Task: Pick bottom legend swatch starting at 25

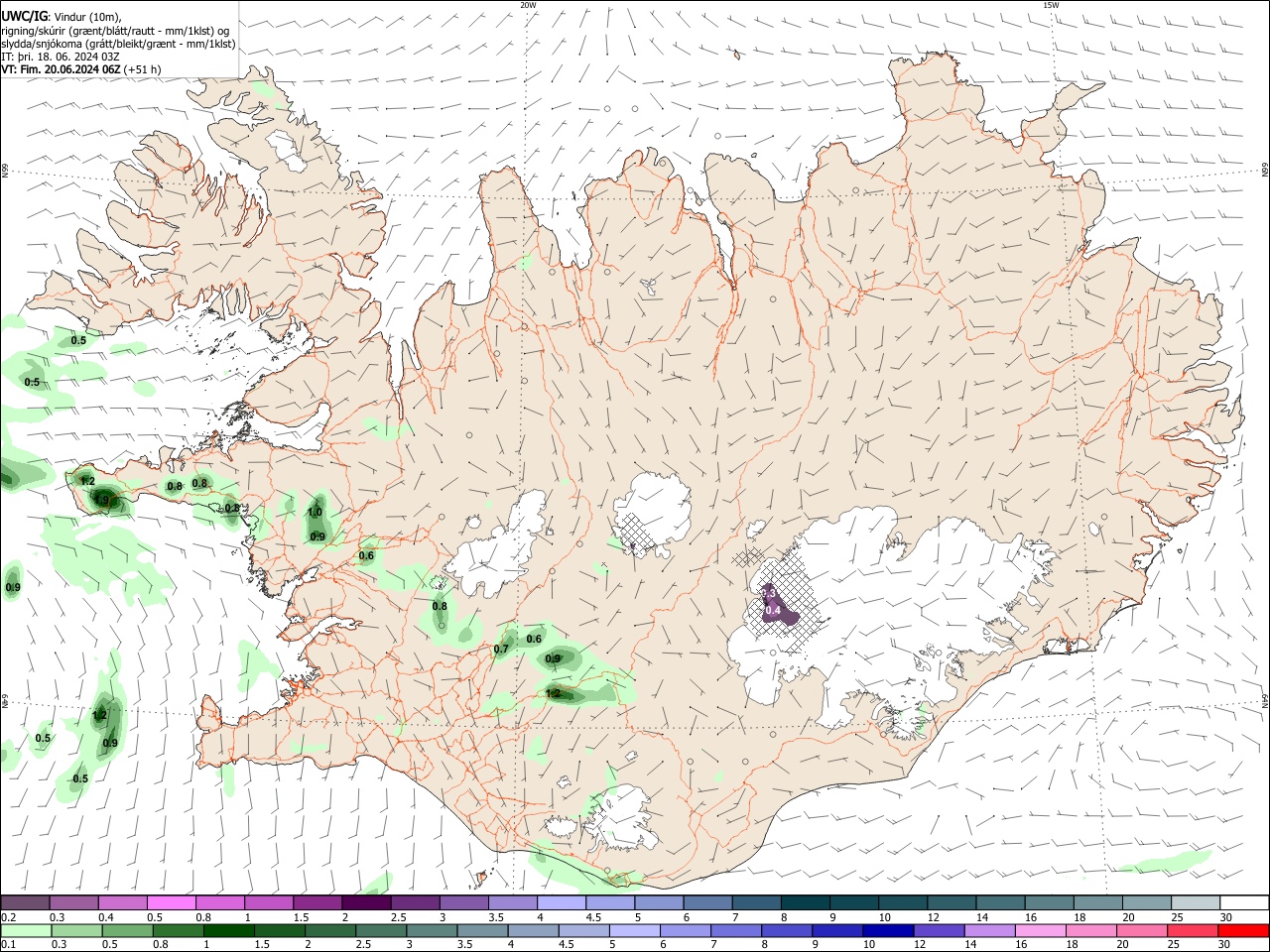Action: tap(1193, 931)
